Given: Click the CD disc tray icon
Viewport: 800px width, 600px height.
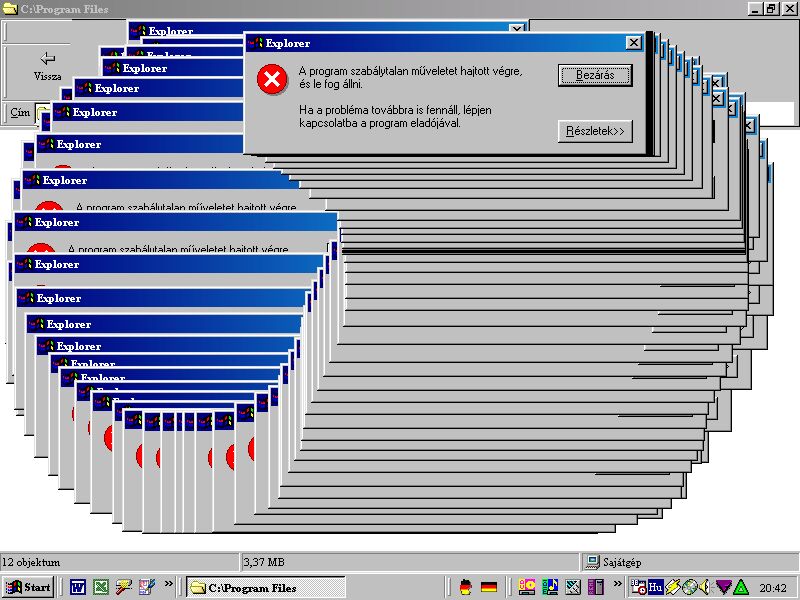Looking at the screenshot, I should click(x=689, y=587).
